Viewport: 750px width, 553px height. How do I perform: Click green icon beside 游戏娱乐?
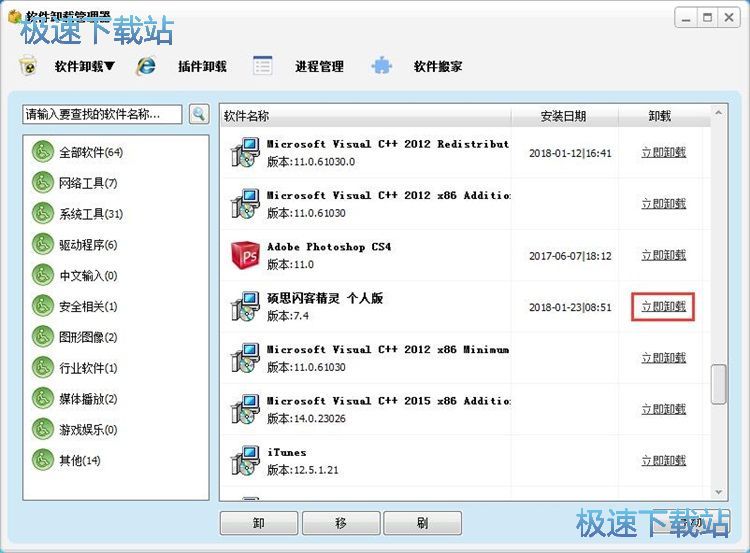(43, 429)
